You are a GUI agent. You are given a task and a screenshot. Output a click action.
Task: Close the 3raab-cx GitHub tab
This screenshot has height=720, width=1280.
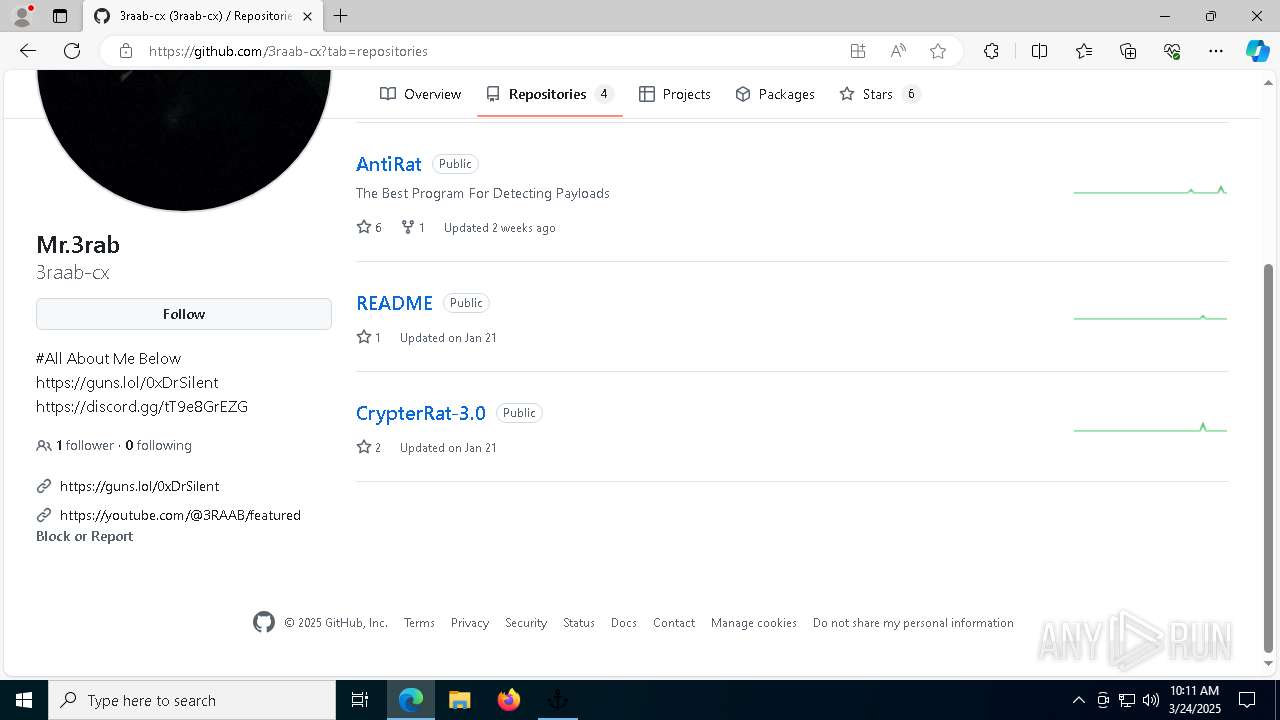tap(307, 16)
